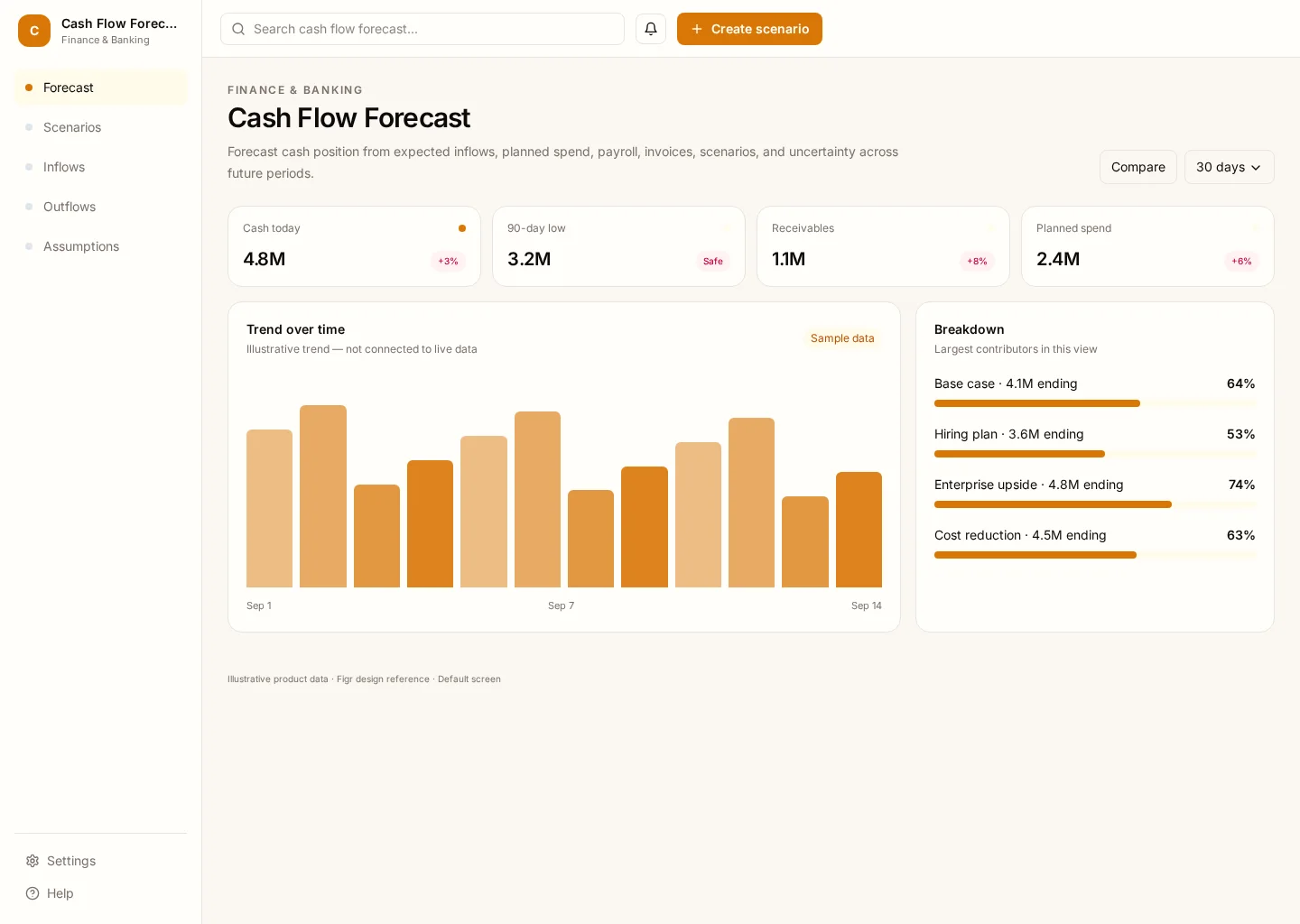Click the first chart bar above Sep 1
1300x924 pixels.
pyautogui.click(x=269, y=509)
